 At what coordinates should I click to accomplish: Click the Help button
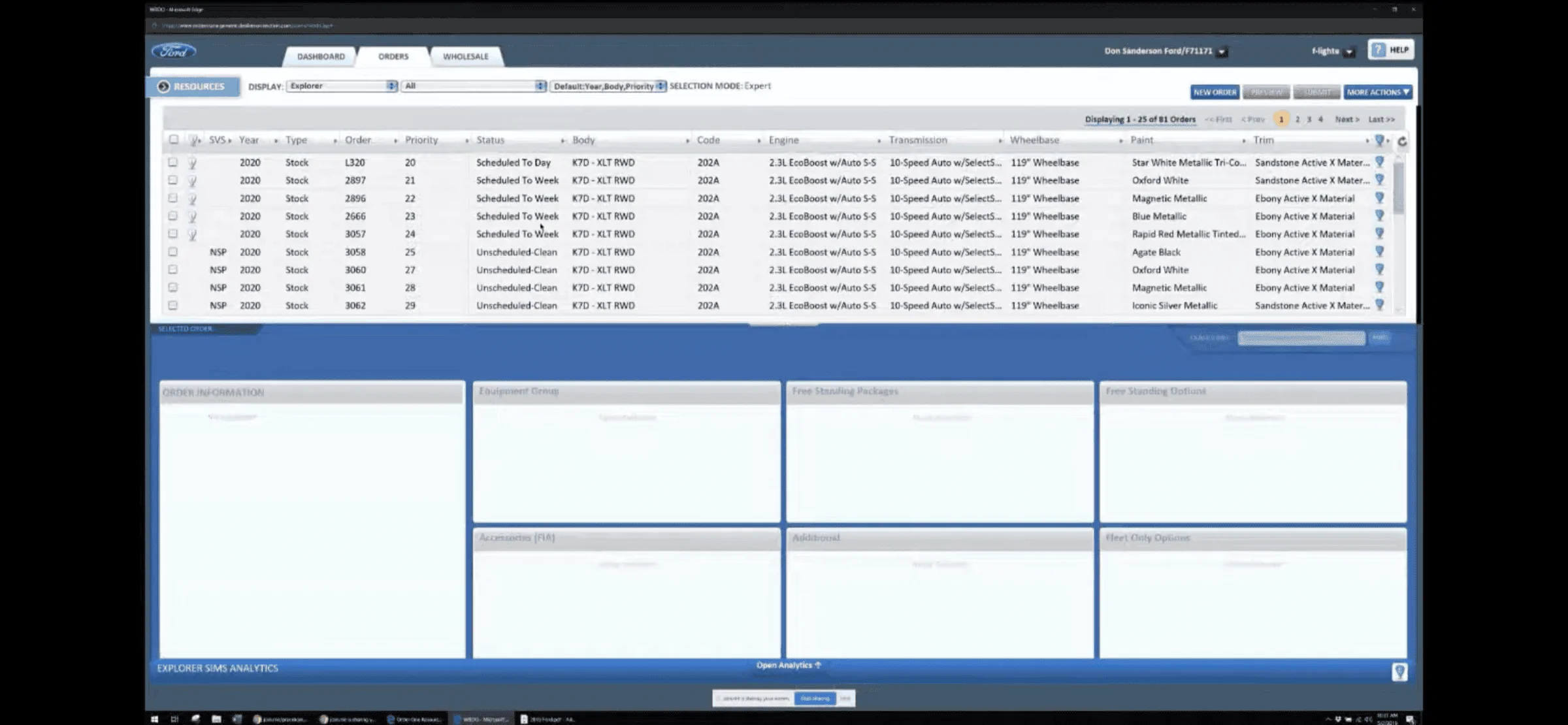pos(1391,50)
